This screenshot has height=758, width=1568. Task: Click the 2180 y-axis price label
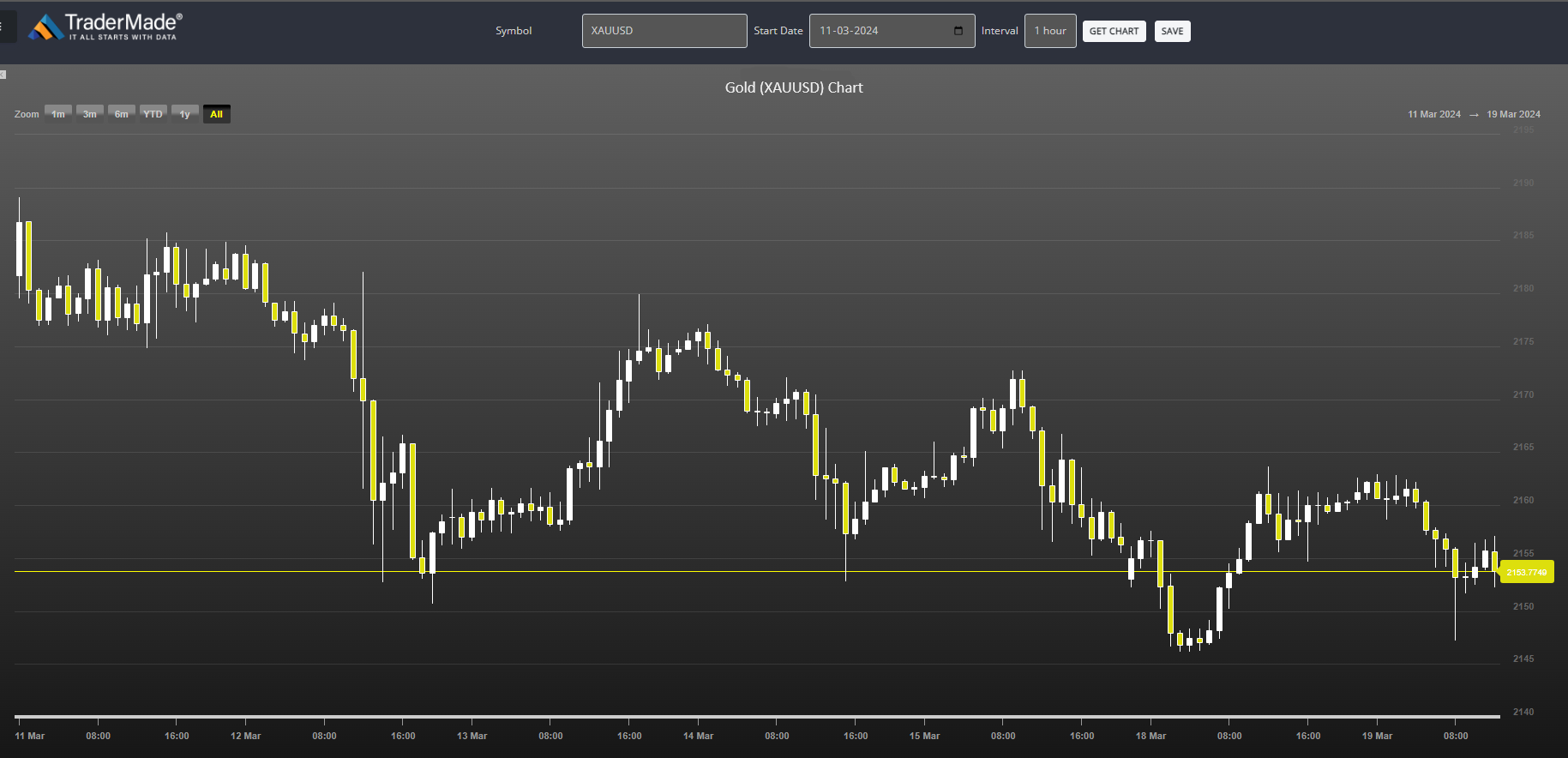pos(1523,288)
